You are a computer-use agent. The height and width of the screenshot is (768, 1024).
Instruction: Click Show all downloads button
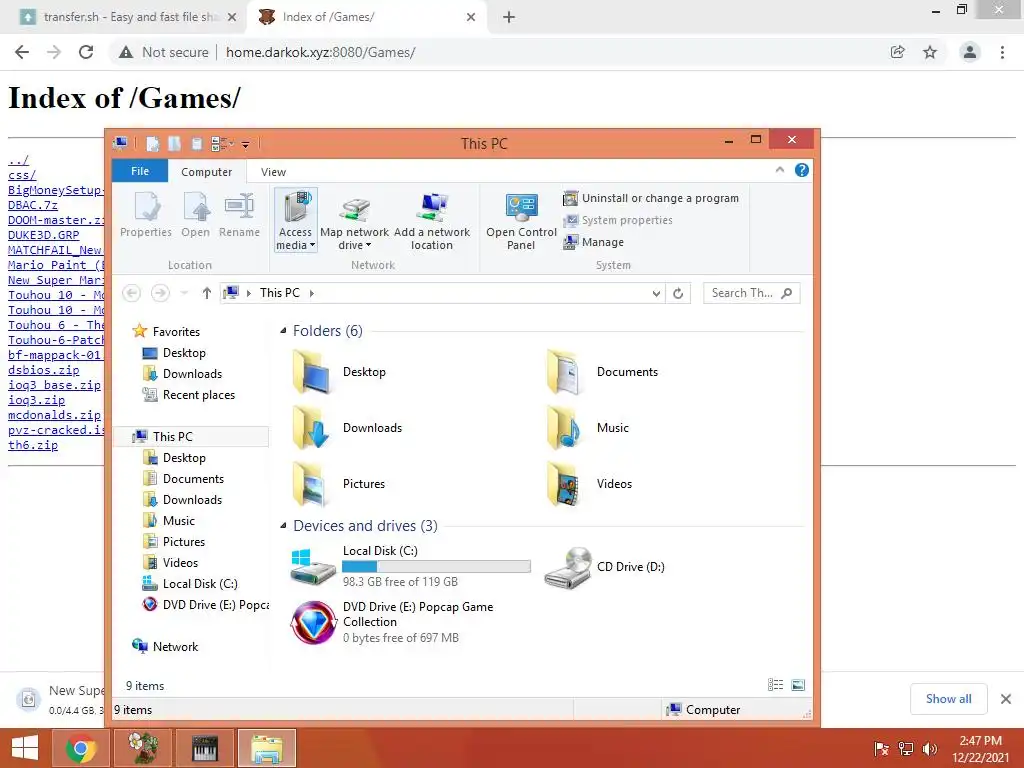(948, 699)
